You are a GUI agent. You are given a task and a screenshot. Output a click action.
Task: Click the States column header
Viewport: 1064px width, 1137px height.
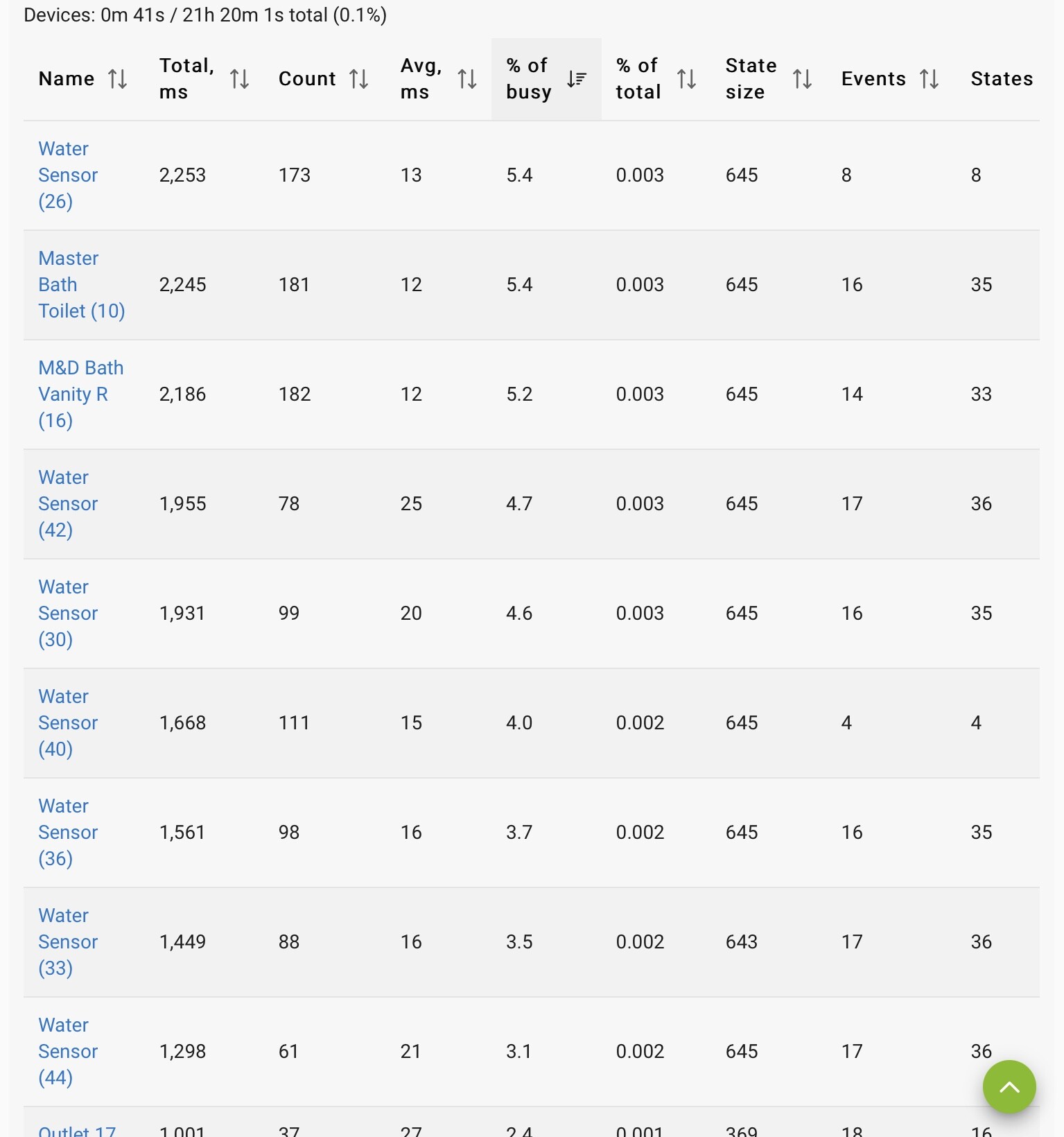coord(1001,79)
